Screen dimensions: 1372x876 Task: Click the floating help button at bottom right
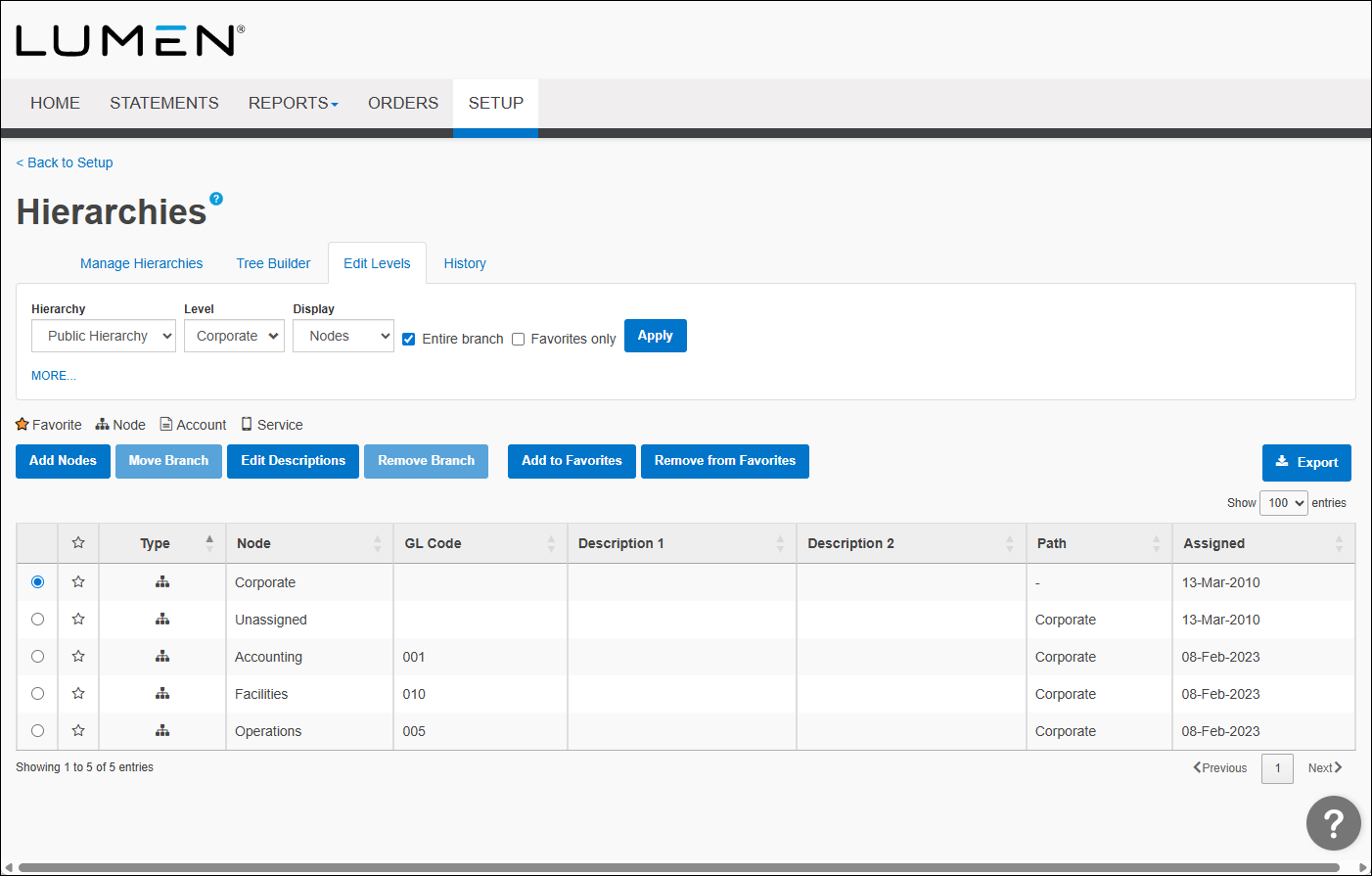1333,823
